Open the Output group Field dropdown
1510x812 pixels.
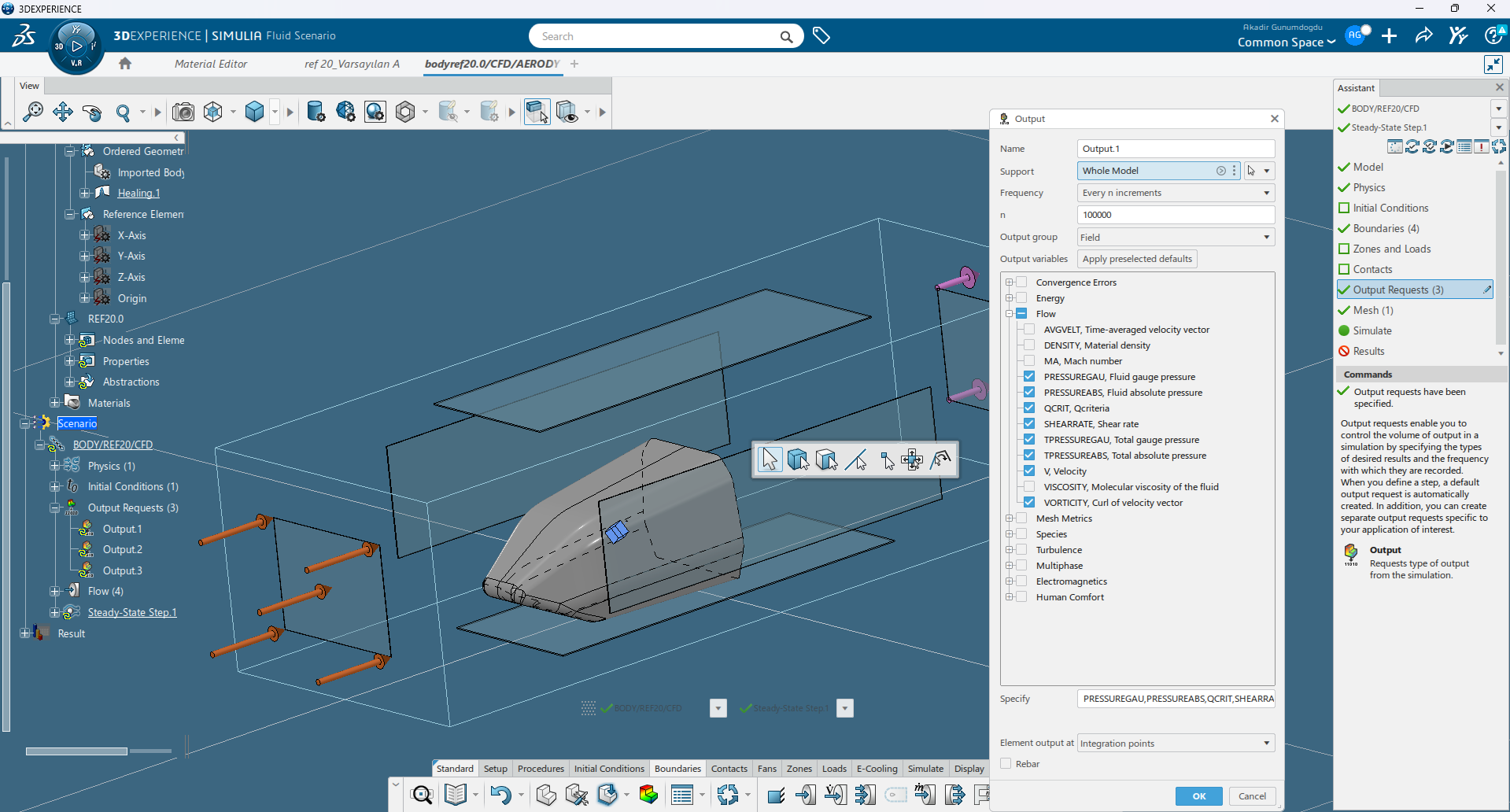[1176, 237]
